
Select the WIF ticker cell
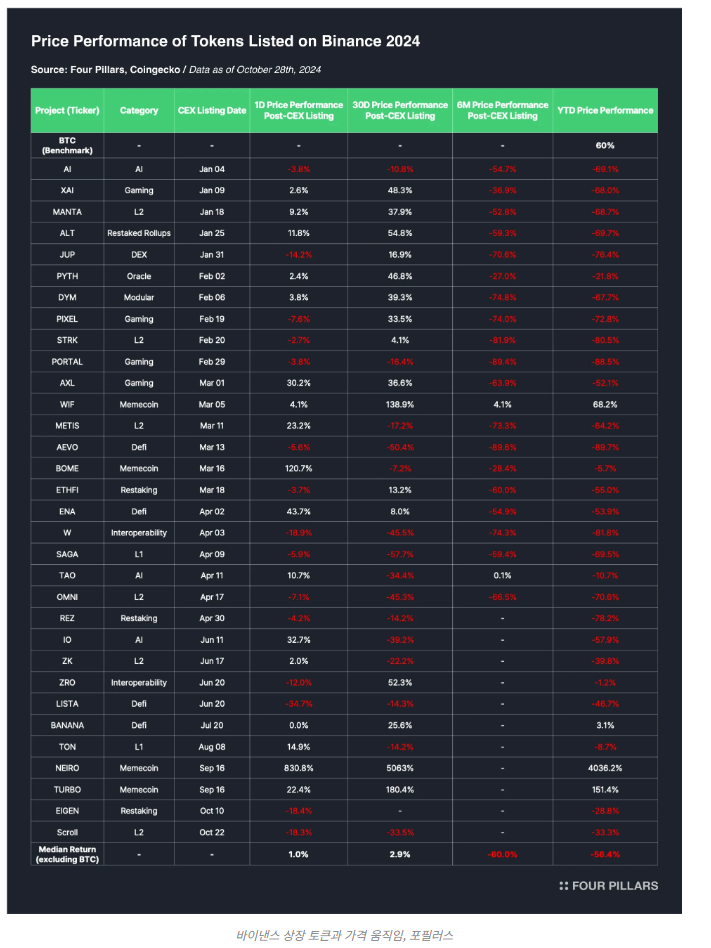[x=67, y=404]
